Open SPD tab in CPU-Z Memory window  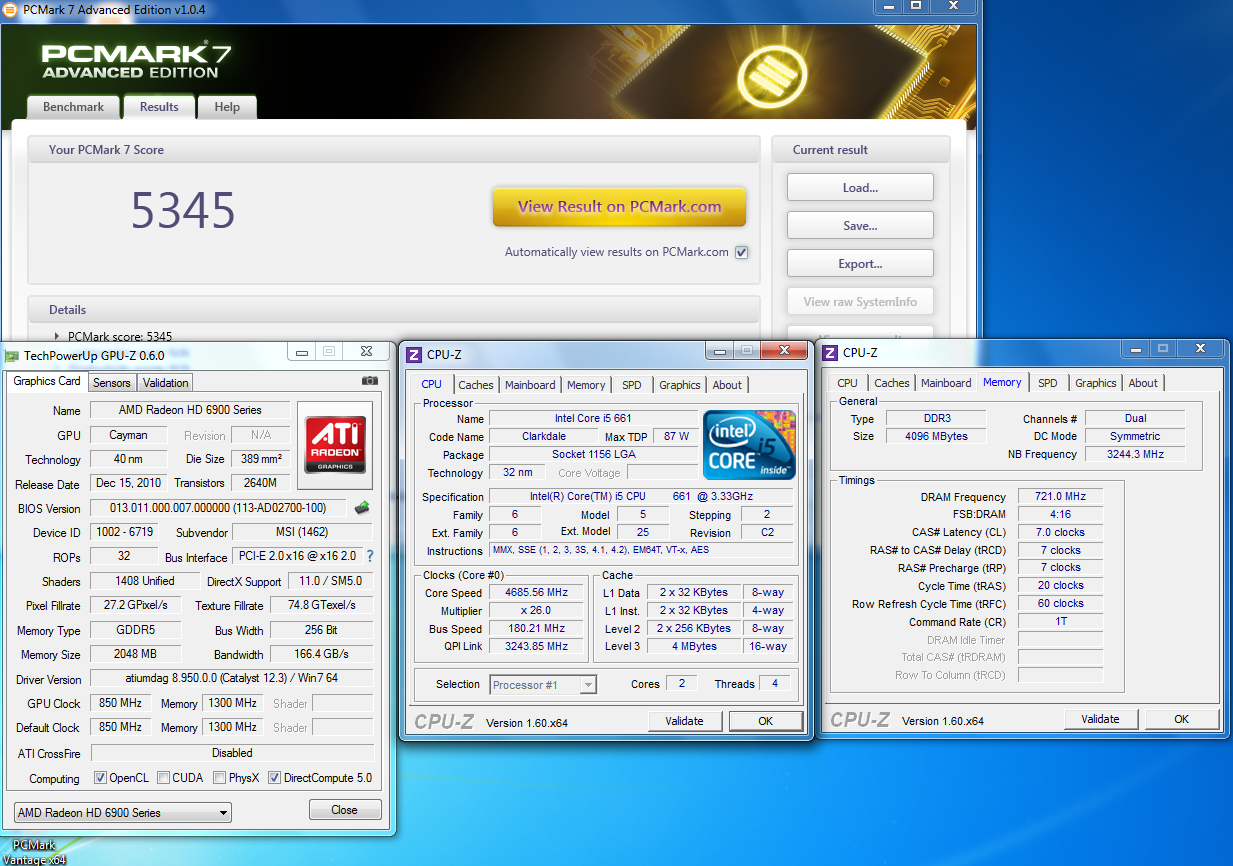(1047, 383)
